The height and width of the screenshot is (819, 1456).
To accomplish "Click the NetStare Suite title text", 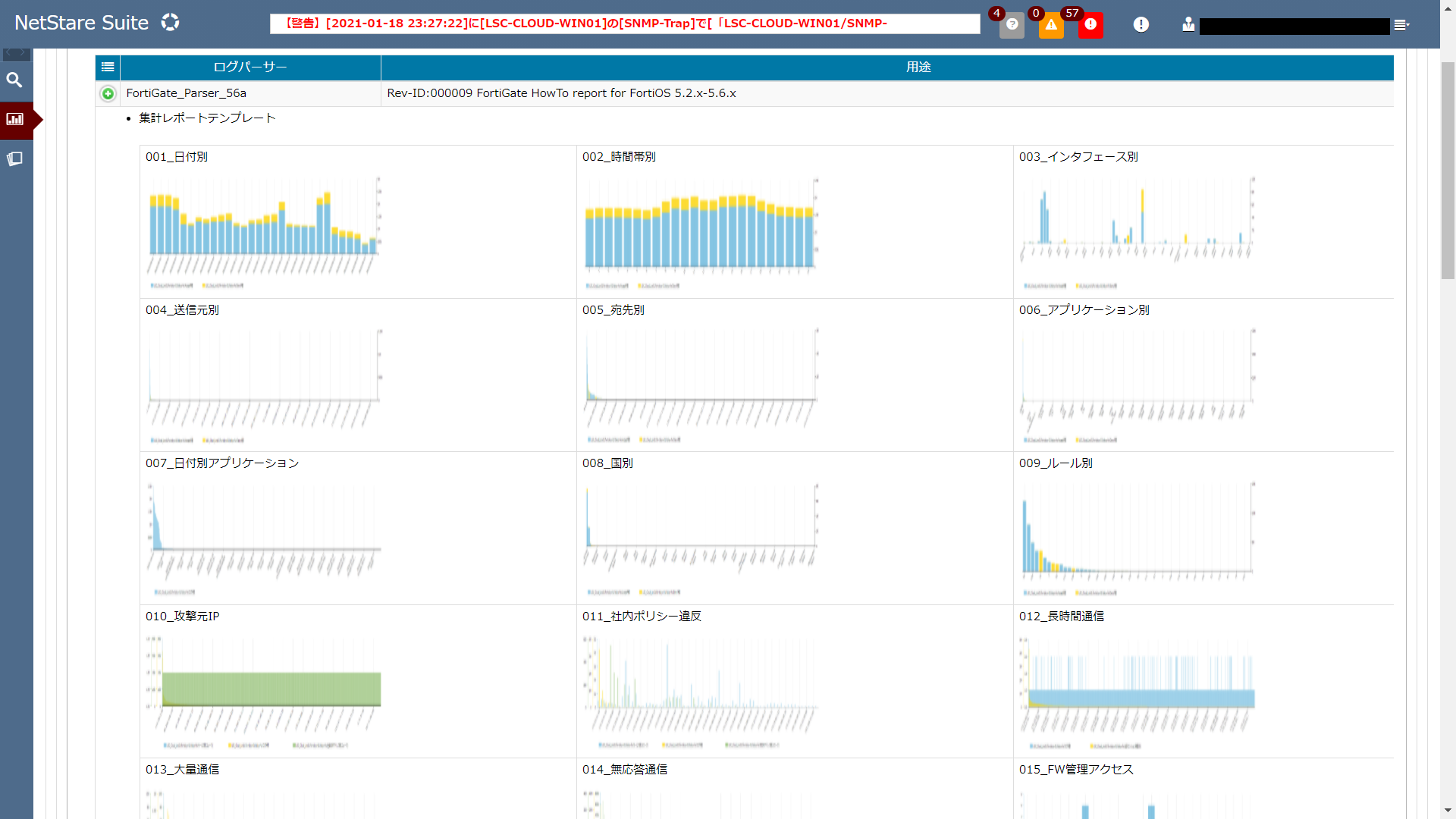I will click(x=82, y=23).
